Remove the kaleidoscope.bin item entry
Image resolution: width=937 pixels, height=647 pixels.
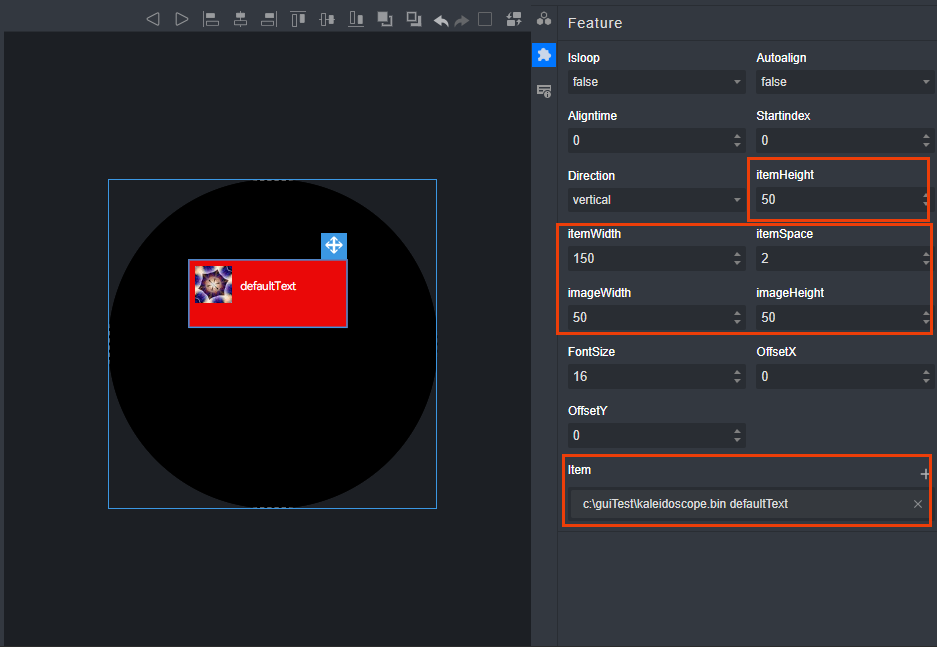click(x=917, y=504)
